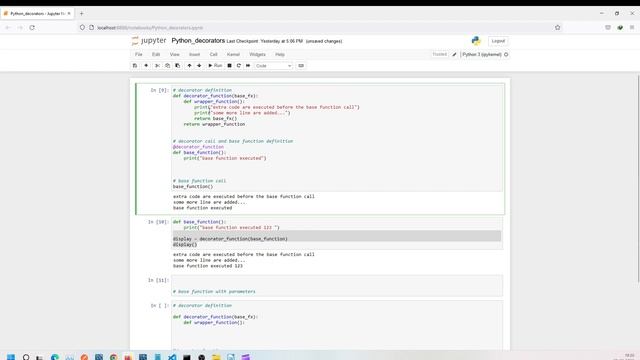Image resolution: width=640 pixels, height=360 pixels.
Task: Open the Help menu
Action: pyautogui.click(x=280, y=54)
